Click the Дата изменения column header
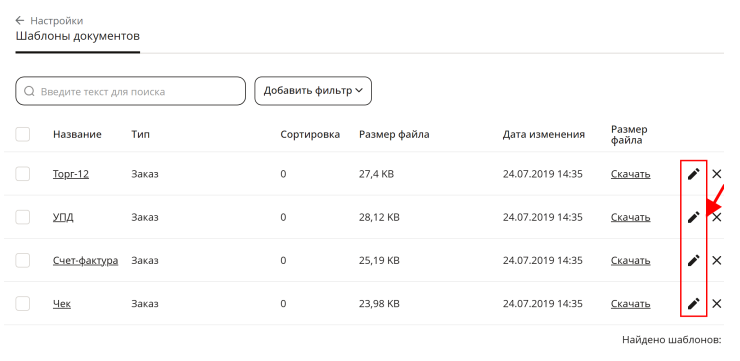Screen dimensions: 740x361 [544, 134]
